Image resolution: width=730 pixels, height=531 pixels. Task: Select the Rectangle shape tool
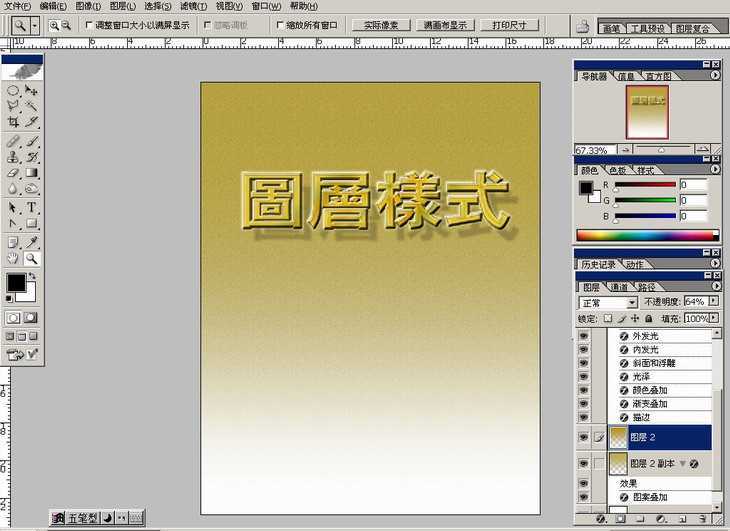31,223
